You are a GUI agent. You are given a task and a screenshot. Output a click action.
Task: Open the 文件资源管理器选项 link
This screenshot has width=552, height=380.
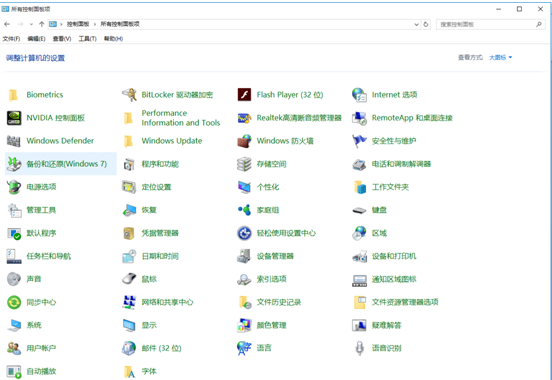[x=405, y=302]
